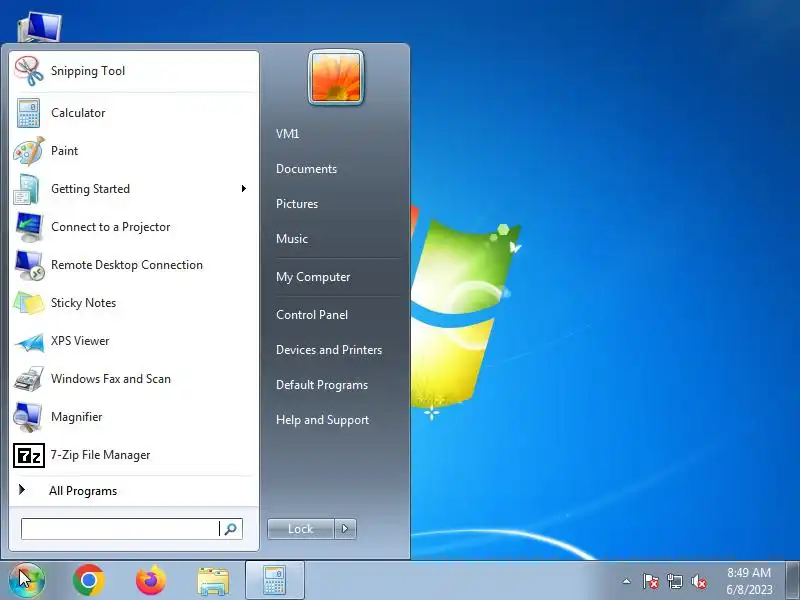Open Firefox from taskbar

(x=151, y=581)
